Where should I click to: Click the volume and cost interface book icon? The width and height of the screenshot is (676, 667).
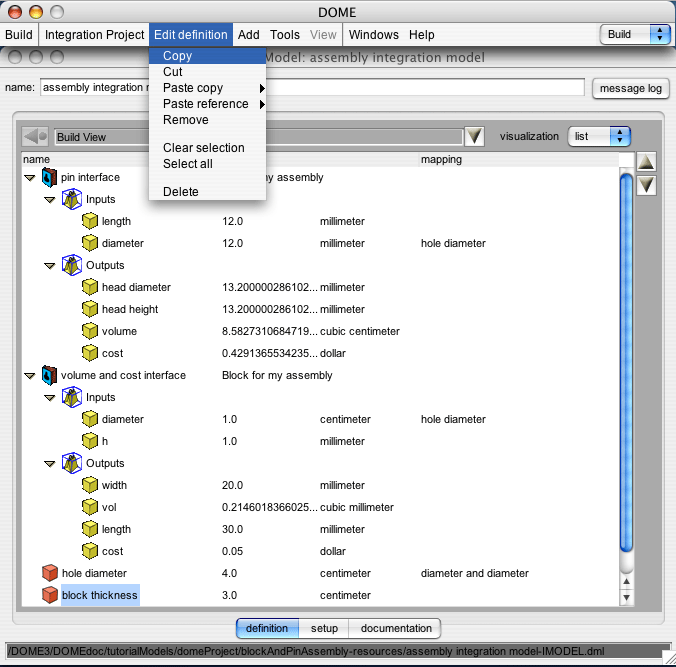(x=49, y=375)
